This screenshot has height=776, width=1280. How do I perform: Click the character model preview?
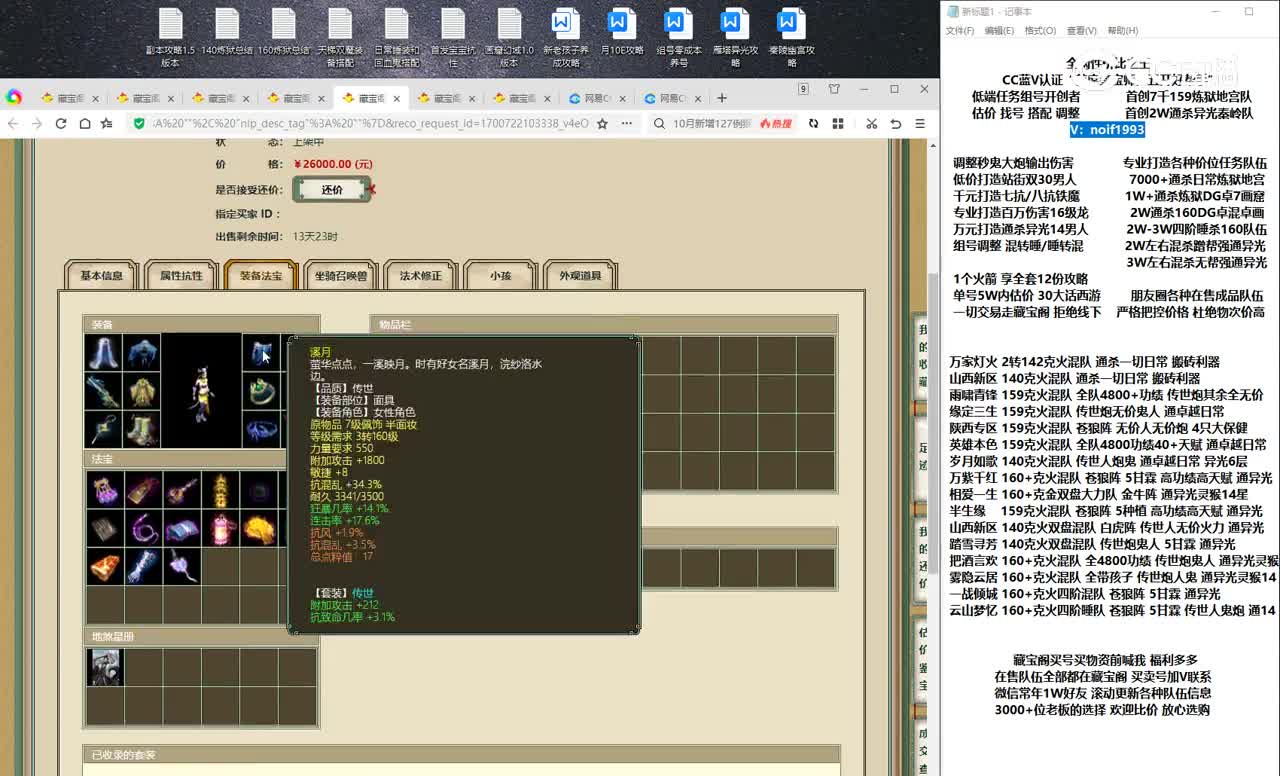[x=202, y=391]
